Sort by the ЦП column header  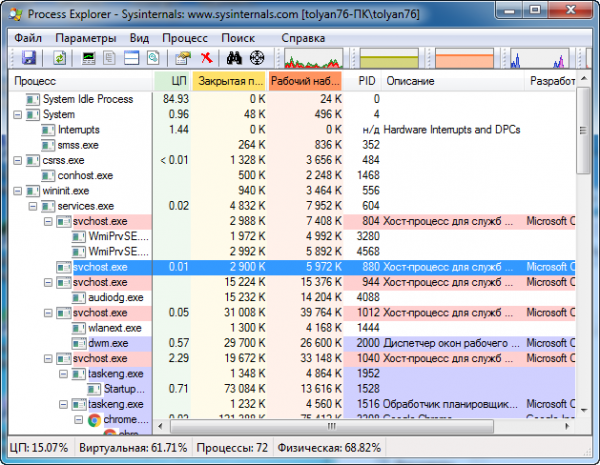[173, 81]
